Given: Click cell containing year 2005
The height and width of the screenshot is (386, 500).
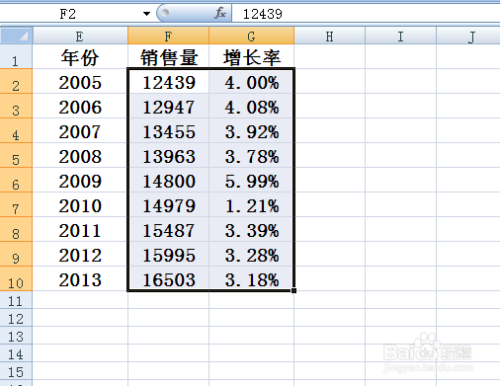Looking at the screenshot, I should click(x=80, y=81).
